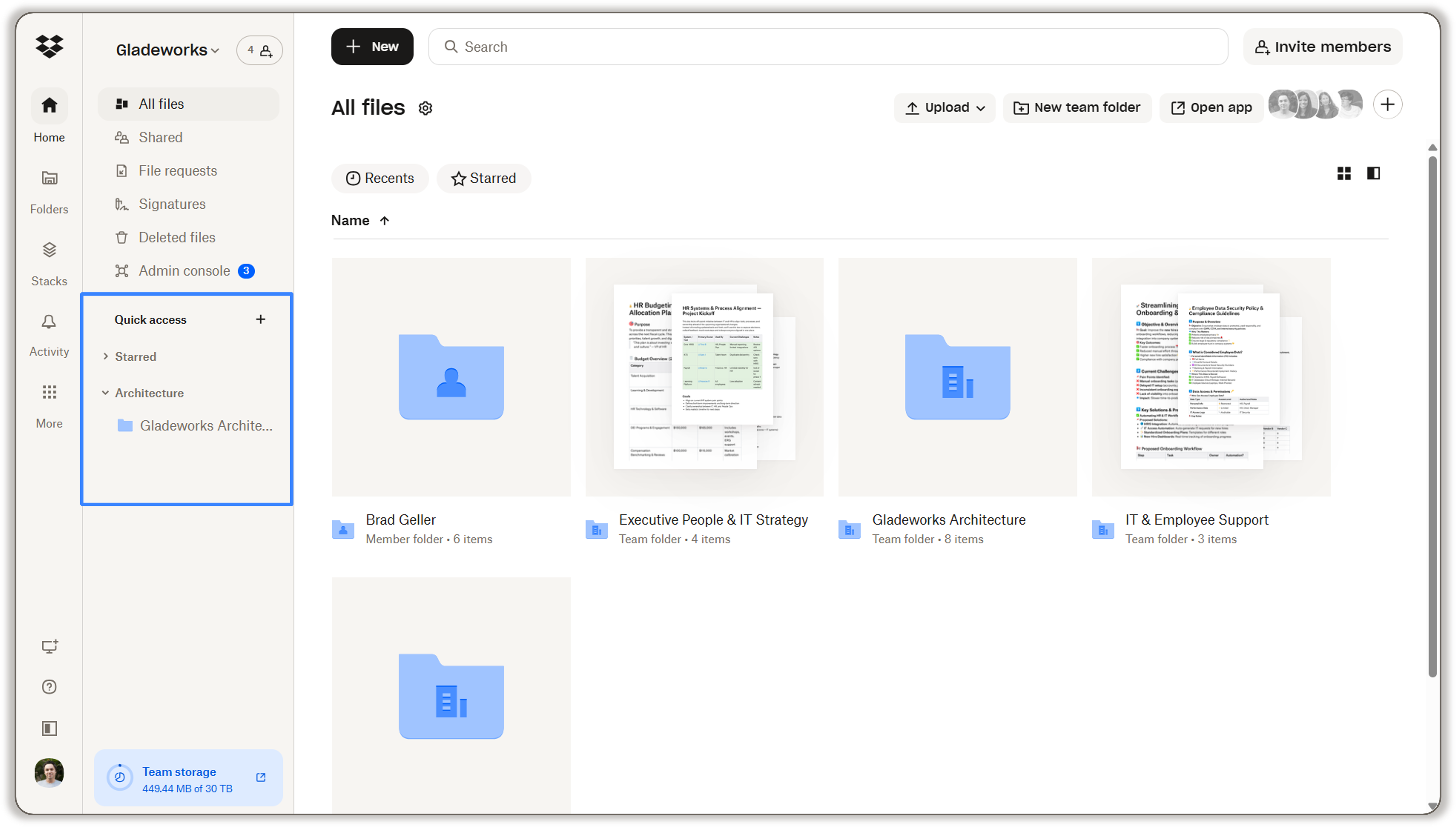Switch to grid view icon
The width and height of the screenshot is (1456, 827).
click(1344, 174)
